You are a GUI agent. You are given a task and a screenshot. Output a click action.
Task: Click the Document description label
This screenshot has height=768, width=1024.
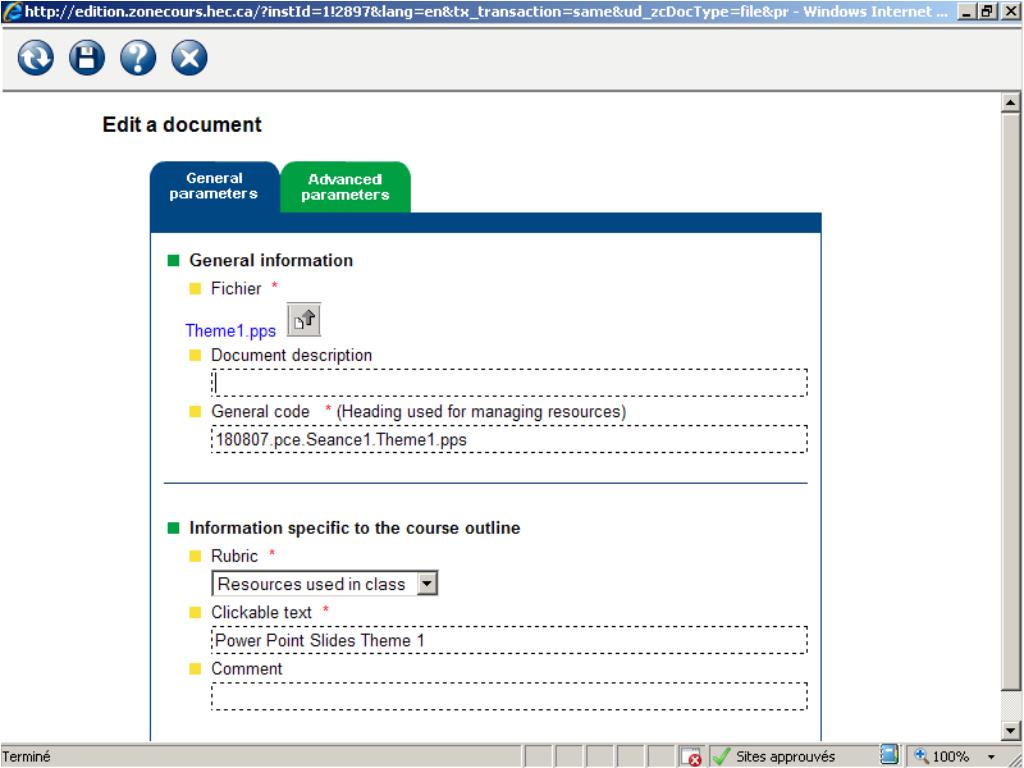click(291, 355)
